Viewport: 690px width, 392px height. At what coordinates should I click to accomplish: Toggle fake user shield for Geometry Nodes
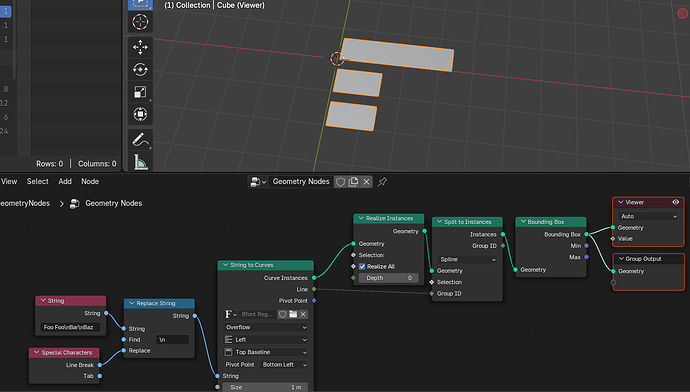click(x=340, y=182)
